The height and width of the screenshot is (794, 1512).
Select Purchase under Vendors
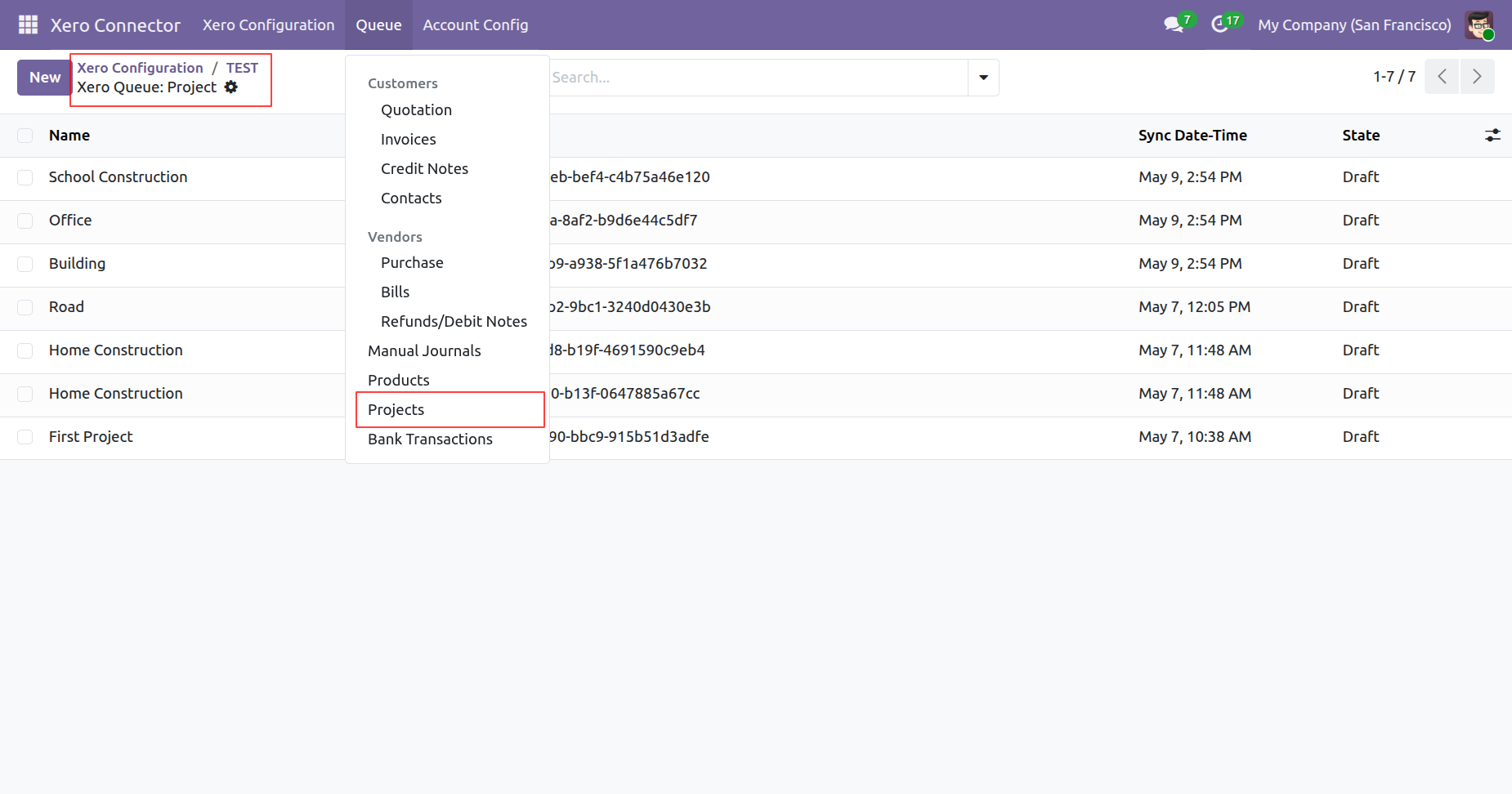412,262
